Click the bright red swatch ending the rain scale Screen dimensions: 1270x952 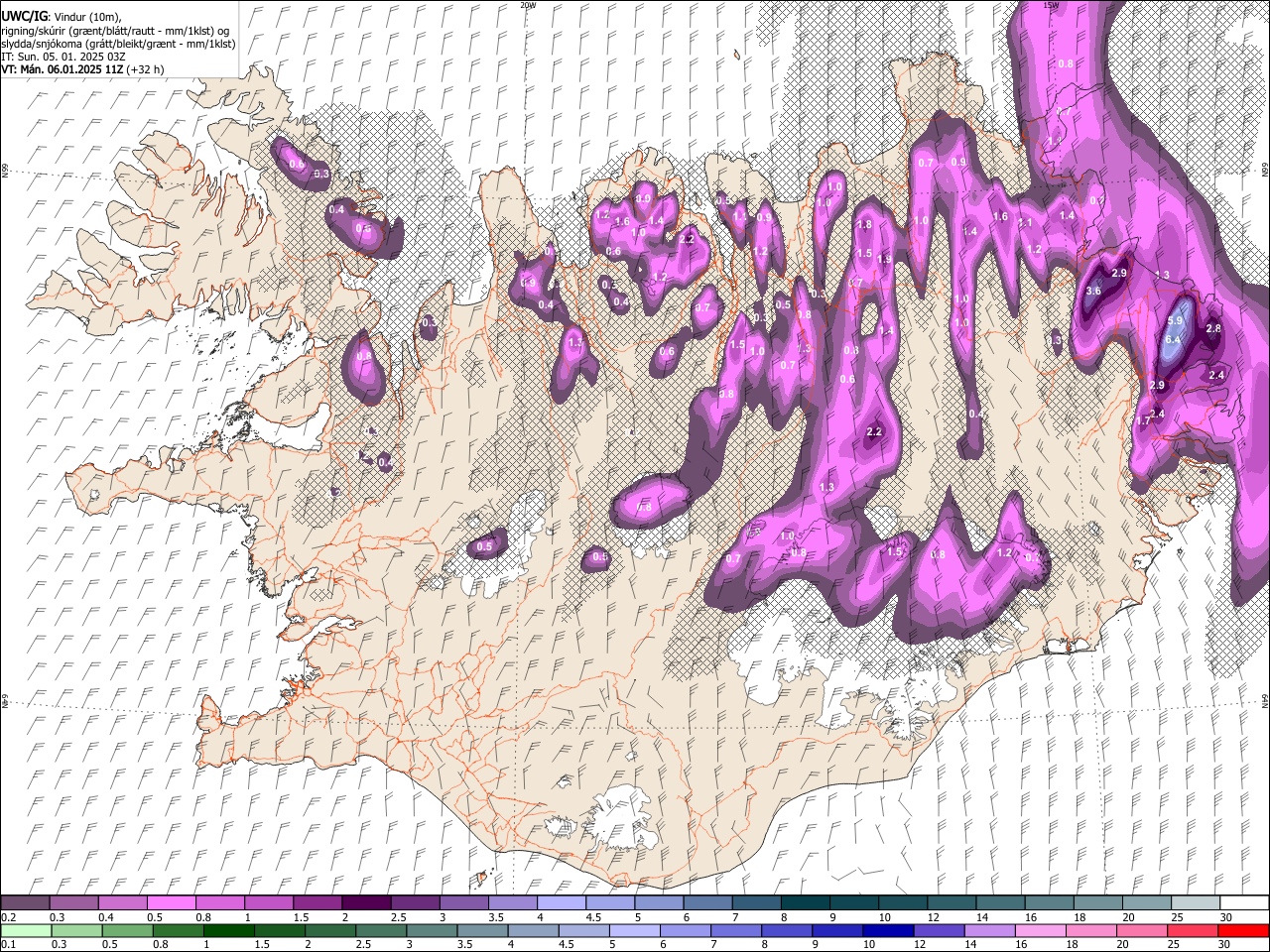[1243, 930]
